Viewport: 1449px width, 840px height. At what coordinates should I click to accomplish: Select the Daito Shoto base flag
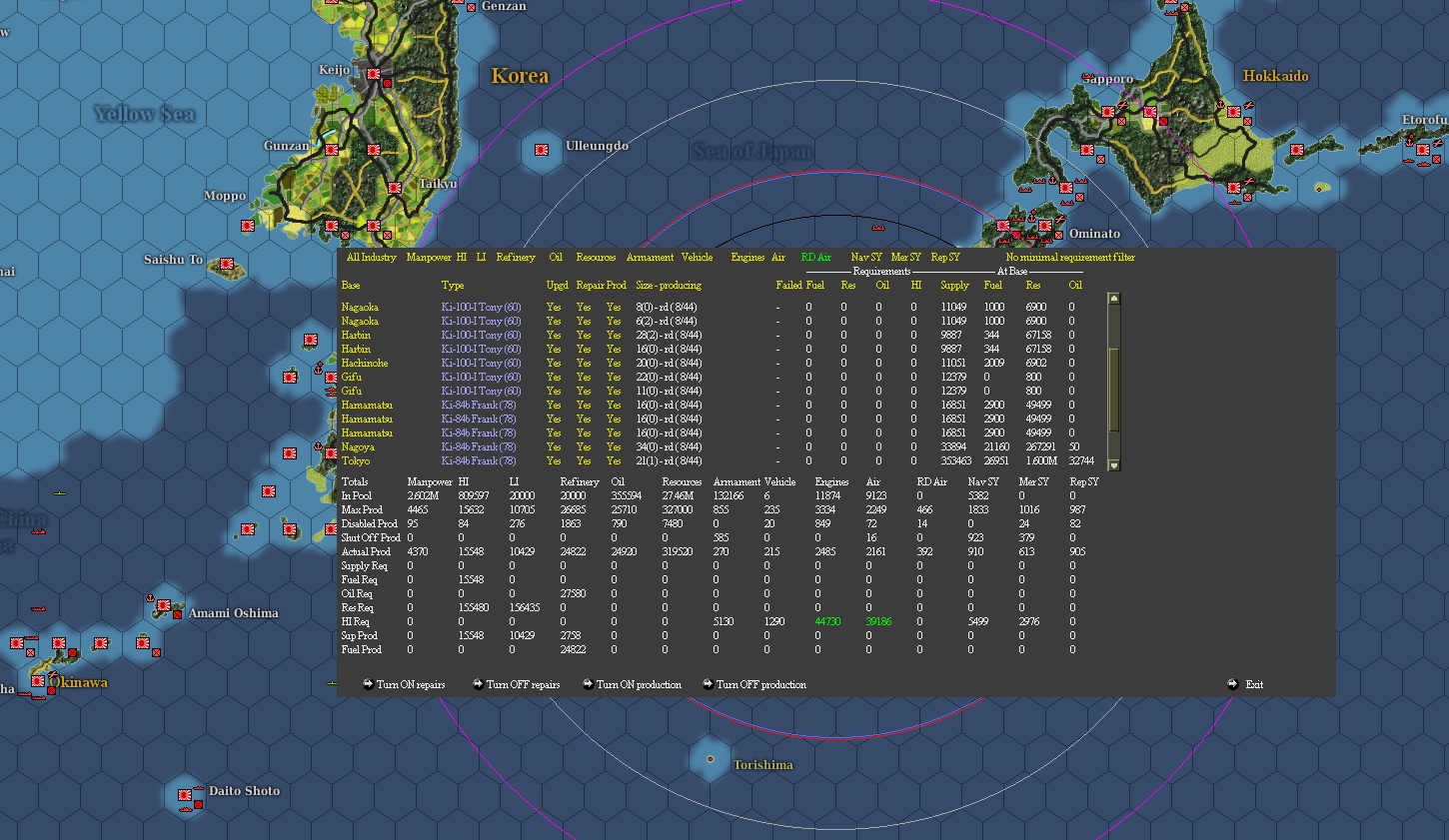pyautogui.click(x=185, y=795)
